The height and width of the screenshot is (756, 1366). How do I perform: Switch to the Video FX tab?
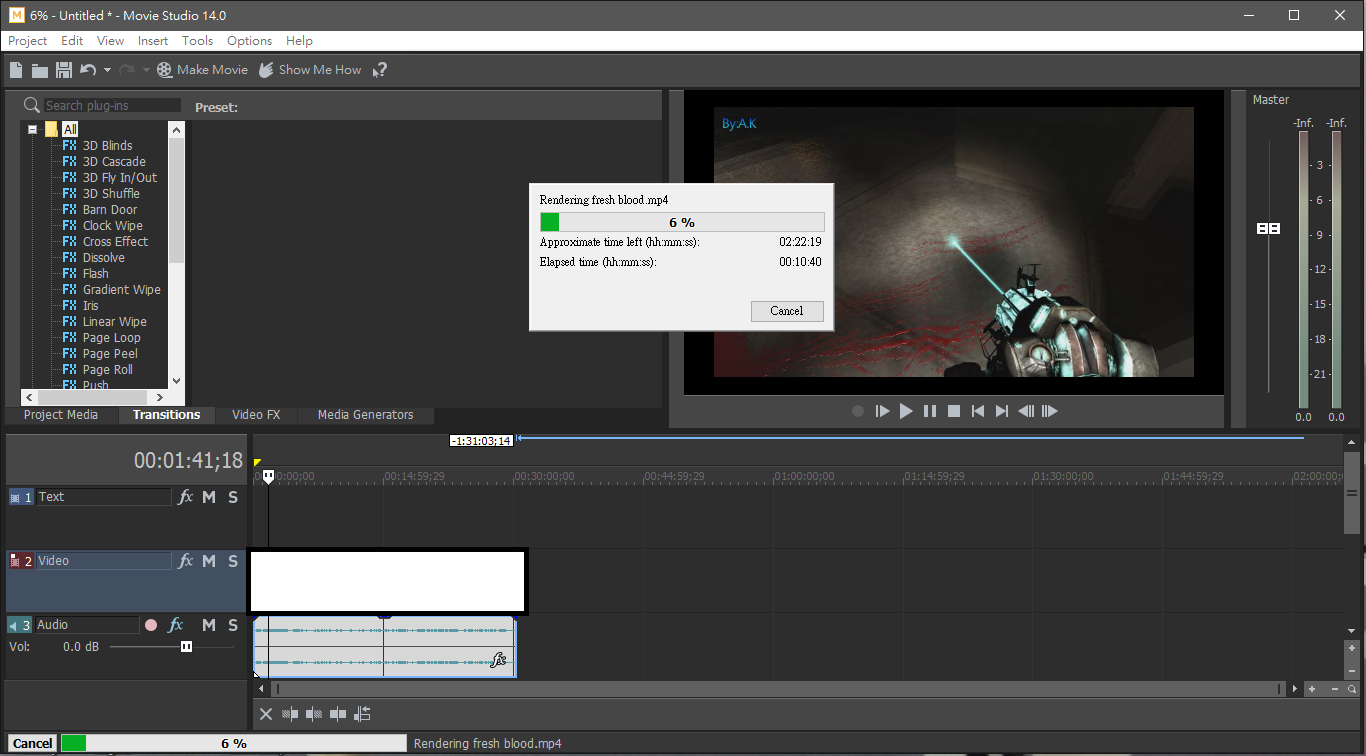coord(256,414)
